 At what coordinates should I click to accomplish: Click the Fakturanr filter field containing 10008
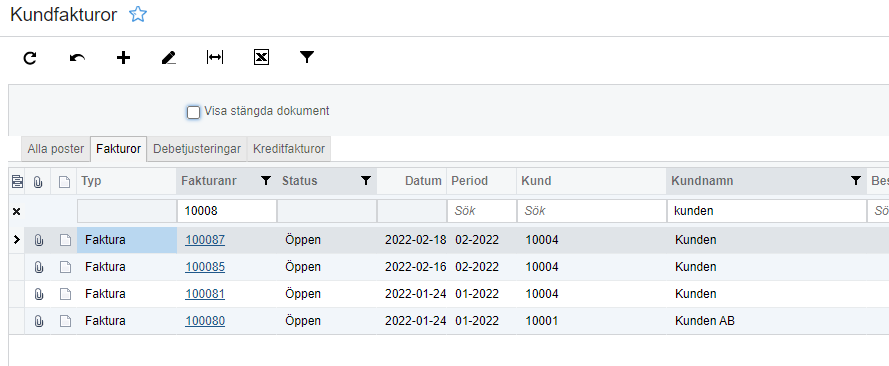(x=227, y=211)
